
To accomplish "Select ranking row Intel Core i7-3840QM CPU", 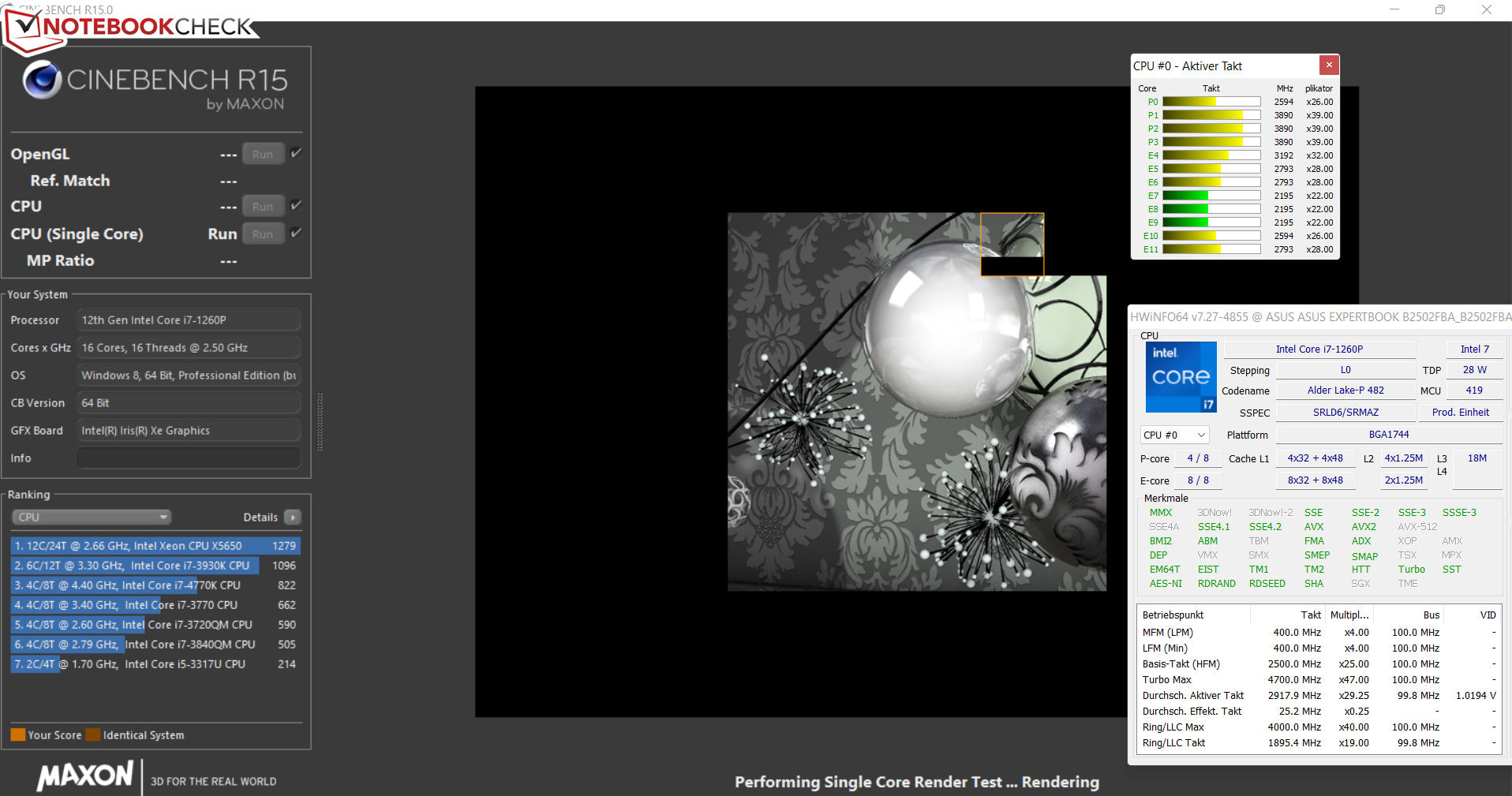I will (155, 645).
